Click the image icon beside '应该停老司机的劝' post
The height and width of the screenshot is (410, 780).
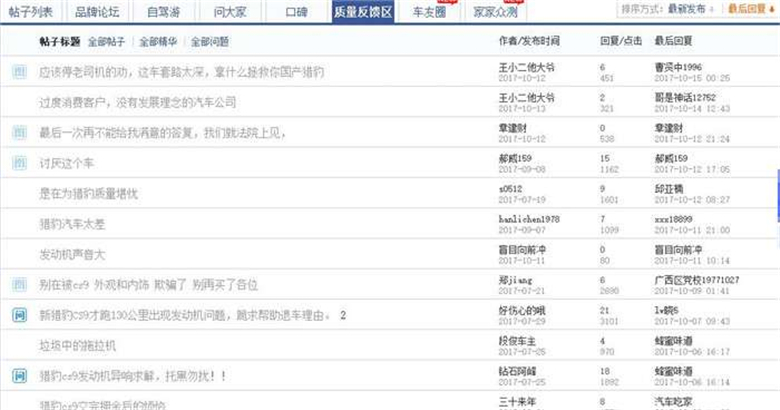(19, 72)
